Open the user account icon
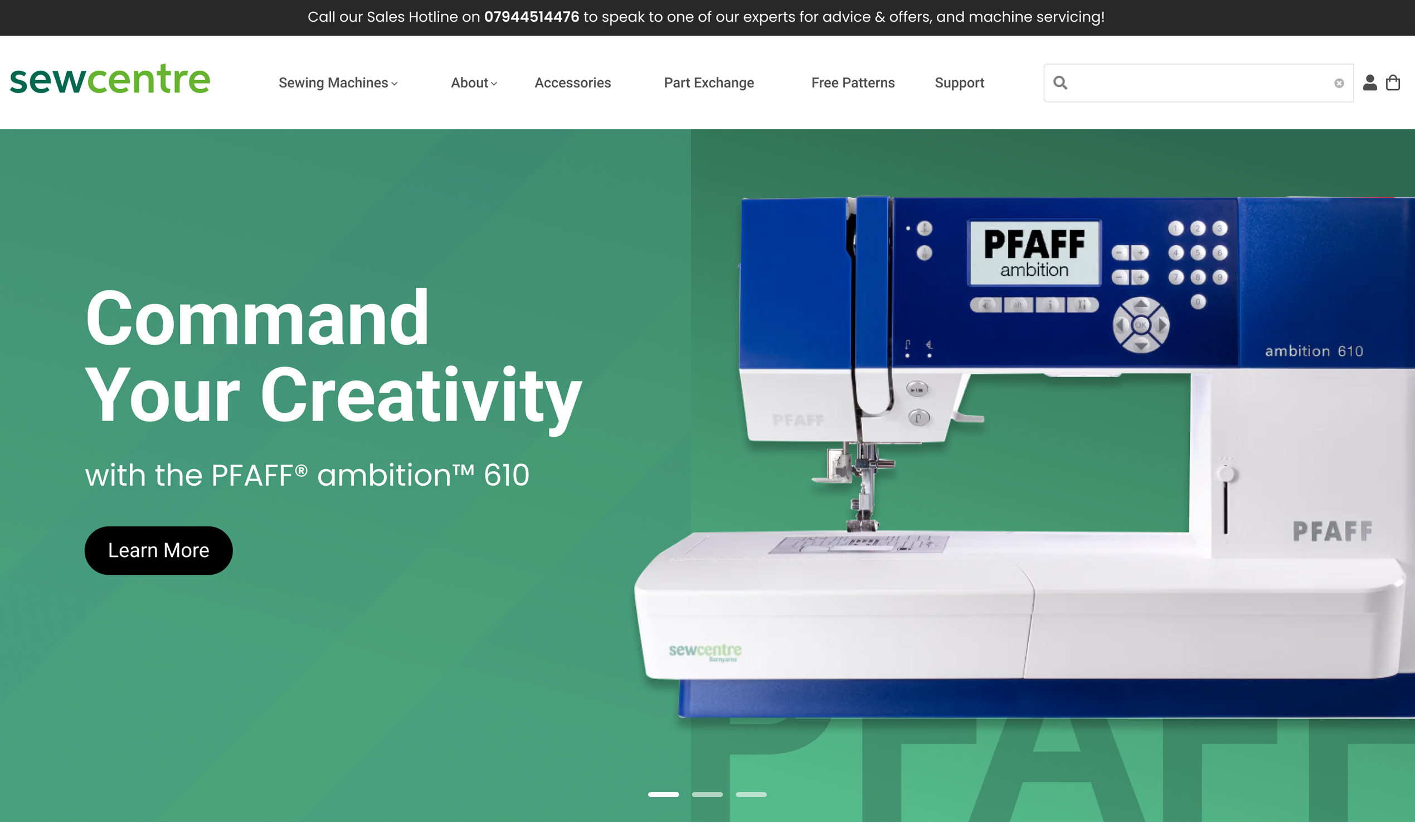The width and height of the screenshot is (1415, 840). [x=1369, y=83]
